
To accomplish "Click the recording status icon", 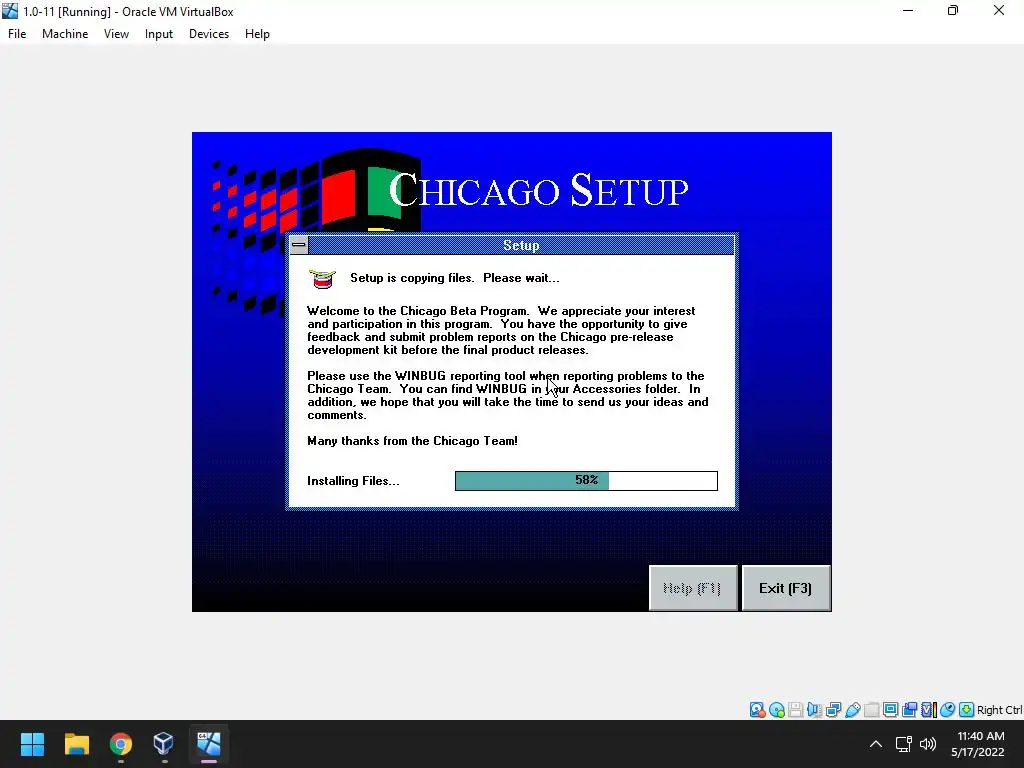I will pyautogui.click(x=909, y=710).
